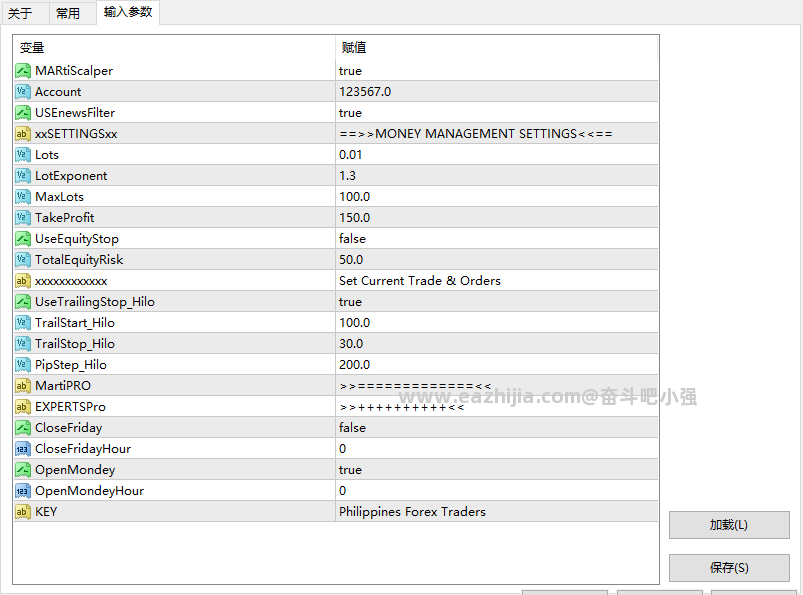
Task: Click the double-type icon beside Account
Action: click(23, 92)
